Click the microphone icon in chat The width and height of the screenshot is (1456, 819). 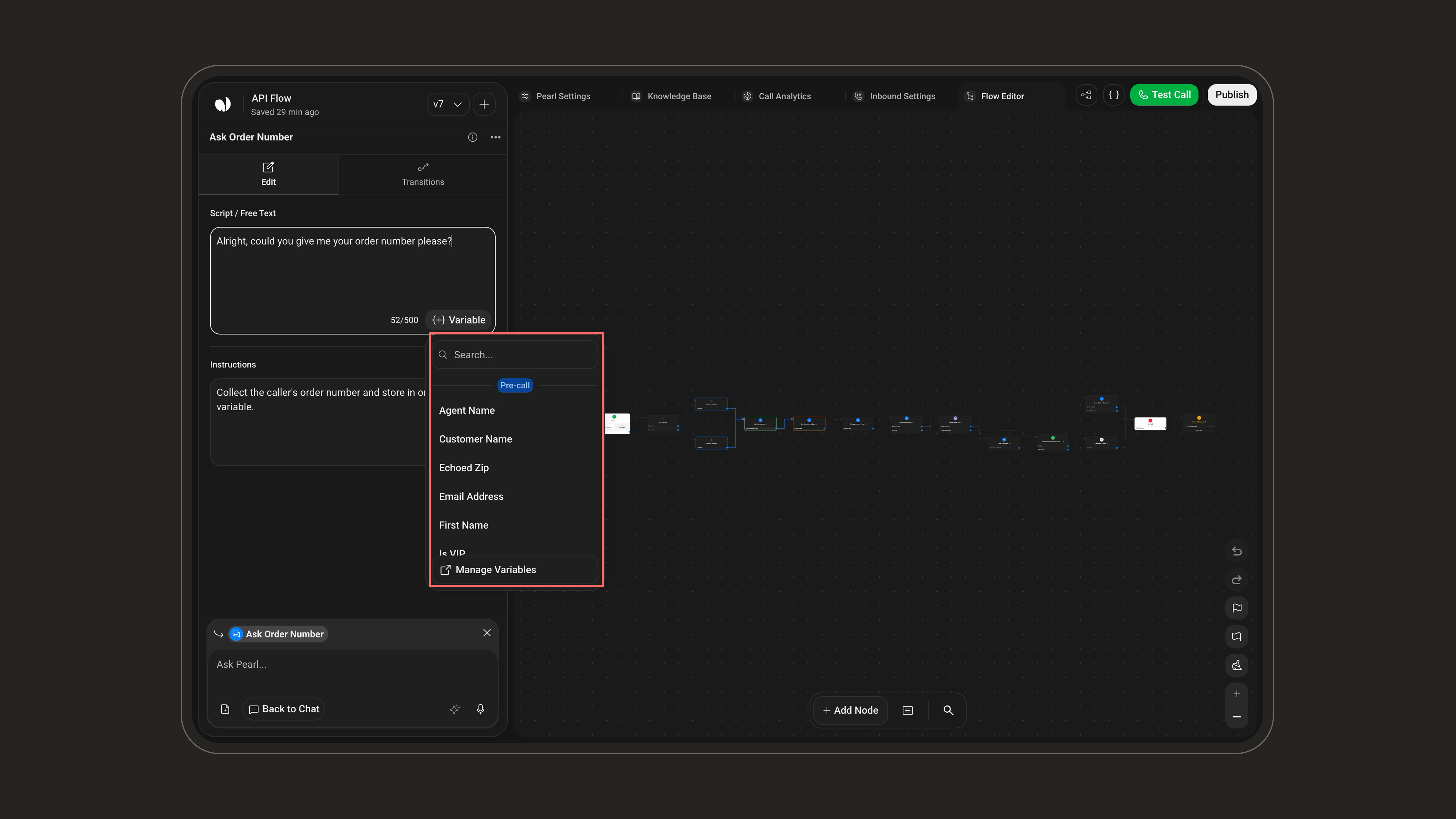[480, 709]
